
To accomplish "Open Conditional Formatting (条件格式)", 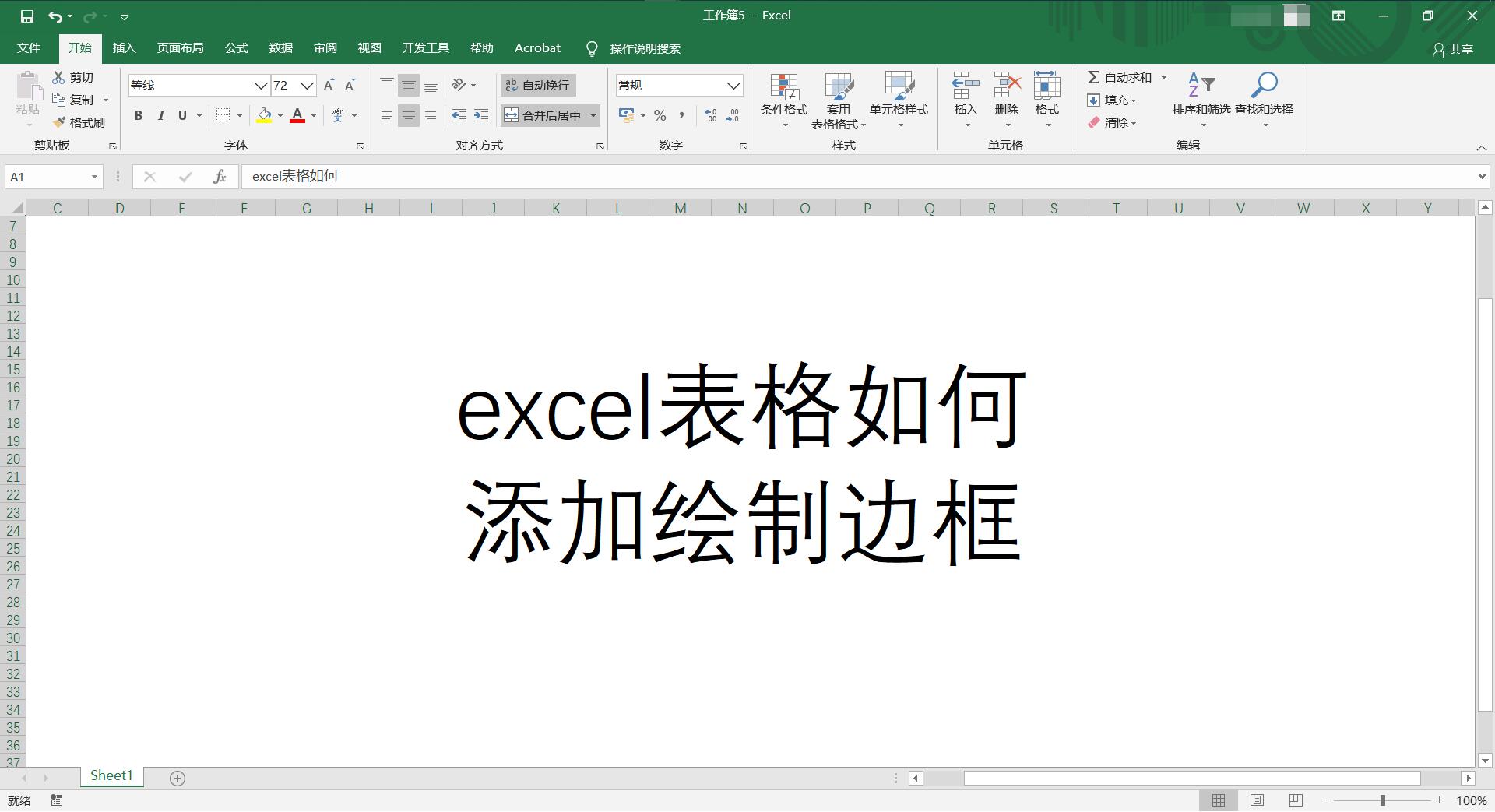I will tap(784, 100).
